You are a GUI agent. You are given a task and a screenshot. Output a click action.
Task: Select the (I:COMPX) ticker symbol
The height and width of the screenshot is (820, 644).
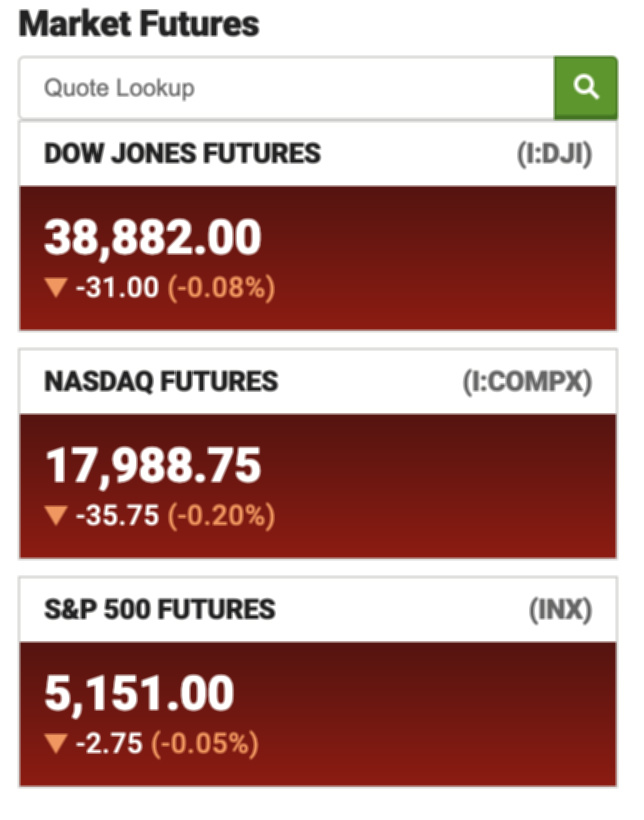point(527,382)
